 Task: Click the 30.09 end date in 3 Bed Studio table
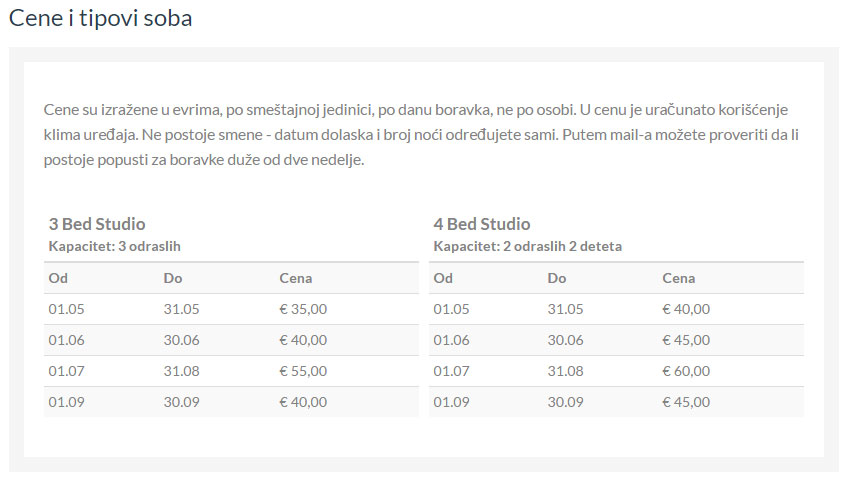[182, 402]
